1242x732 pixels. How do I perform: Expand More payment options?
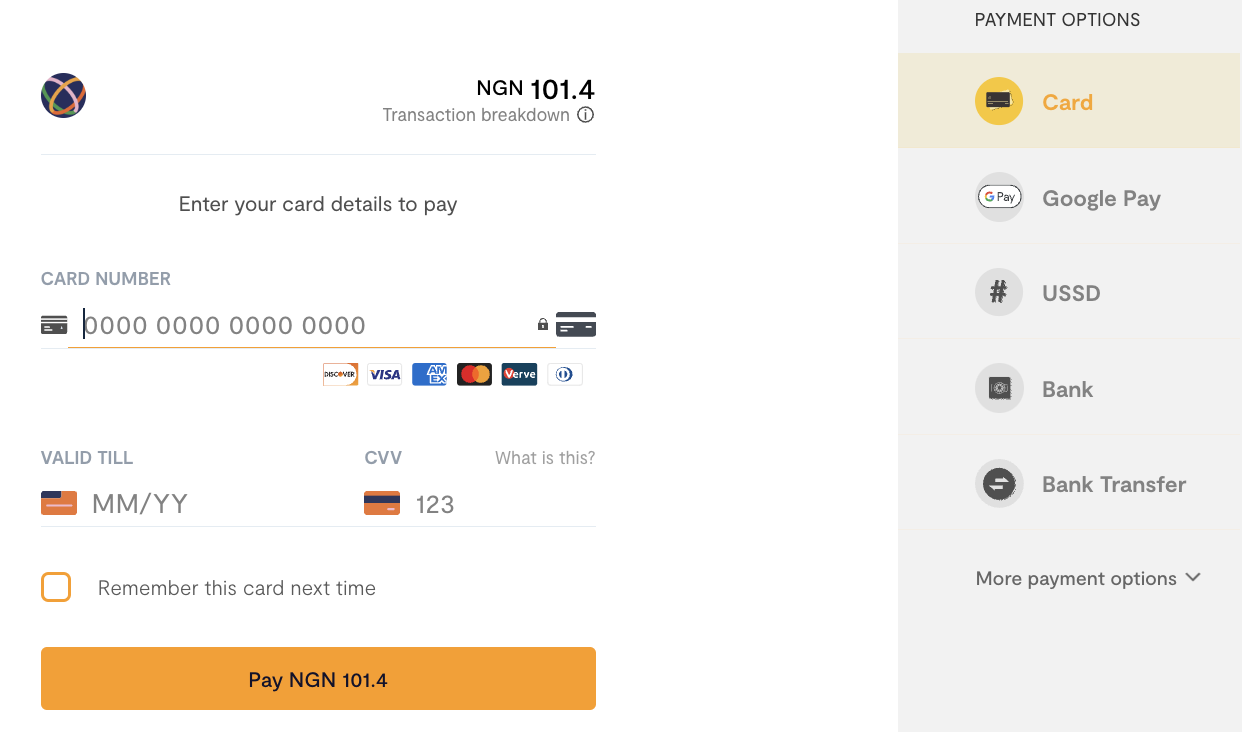pos(1087,578)
